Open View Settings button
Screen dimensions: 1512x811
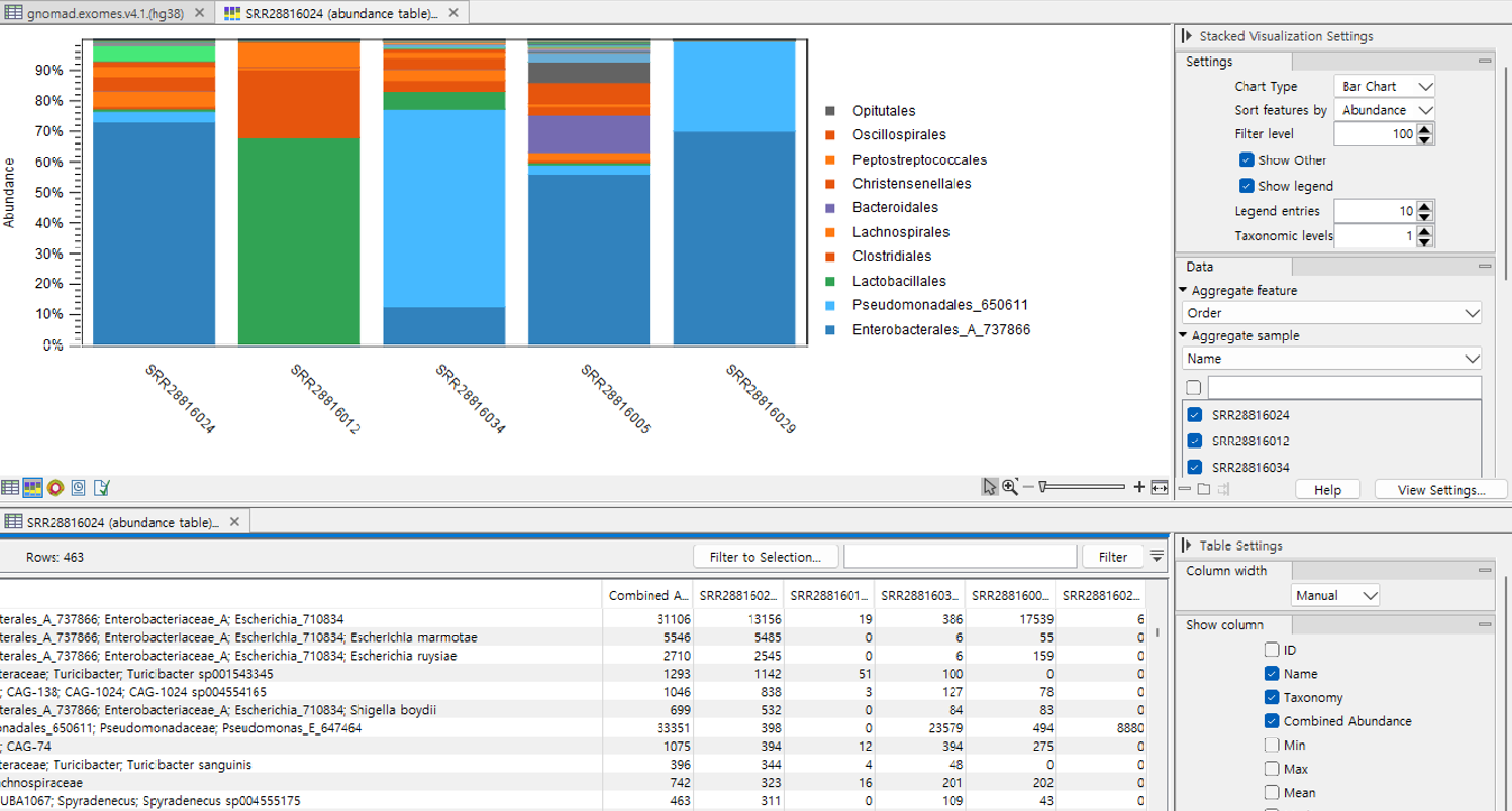(1441, 489)
